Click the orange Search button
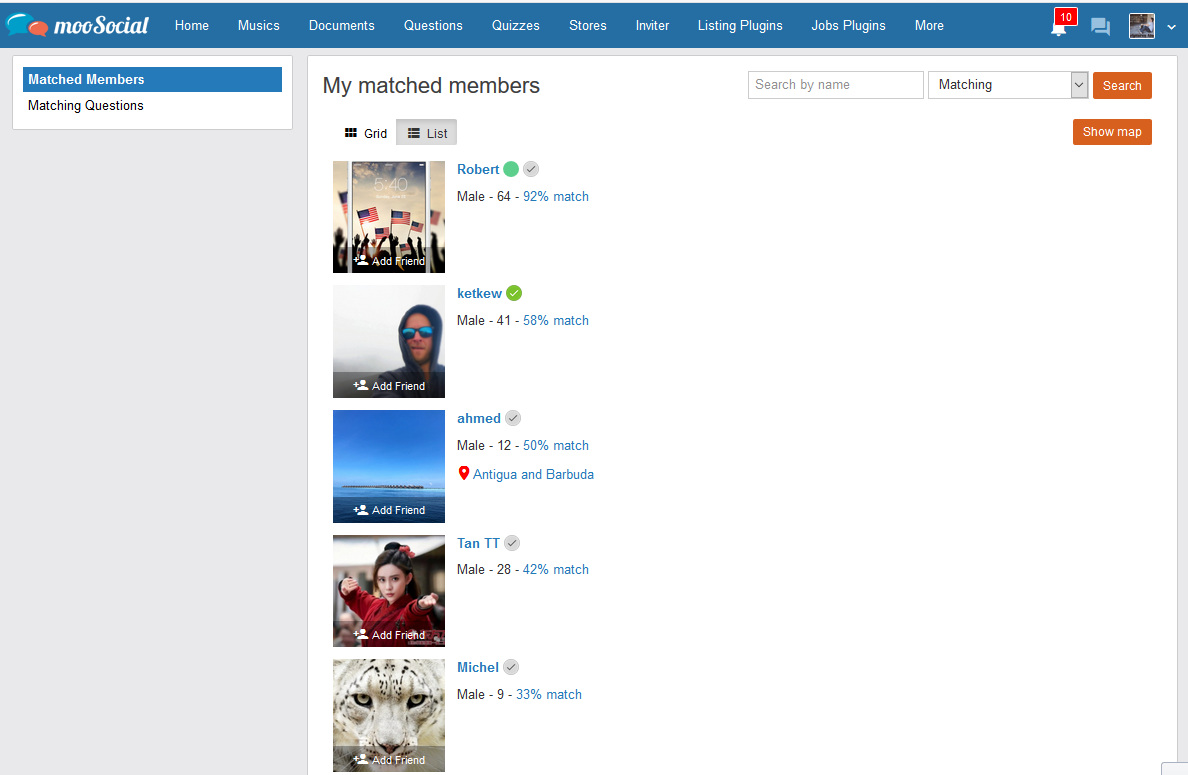Image resolution: width=1188 pixels, height=775 pixels. coord(1122,86)
